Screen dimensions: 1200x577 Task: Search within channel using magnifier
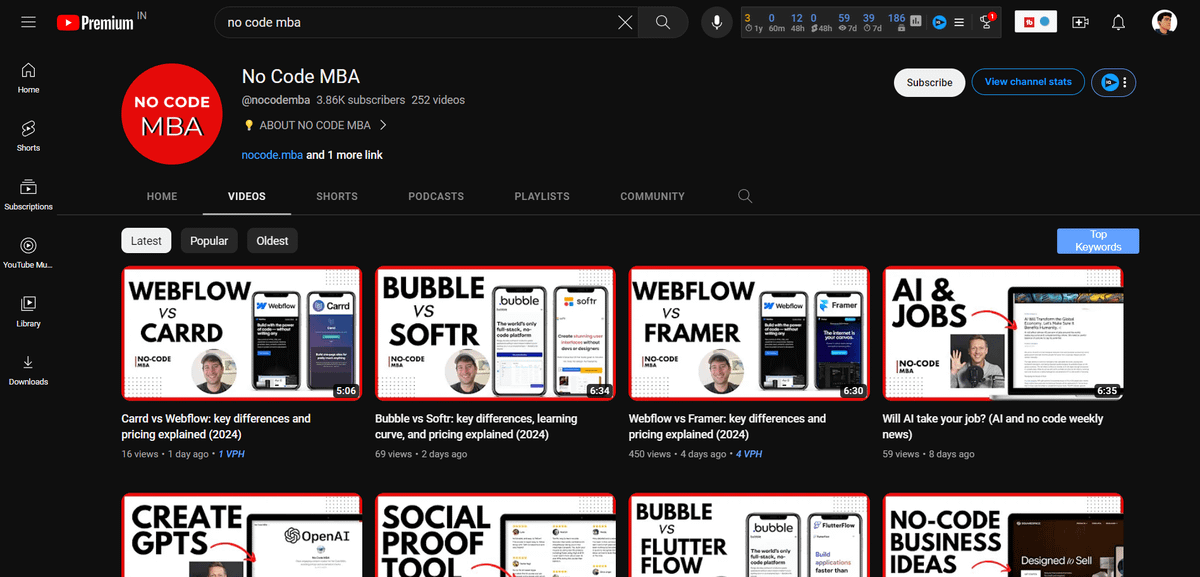745,196
